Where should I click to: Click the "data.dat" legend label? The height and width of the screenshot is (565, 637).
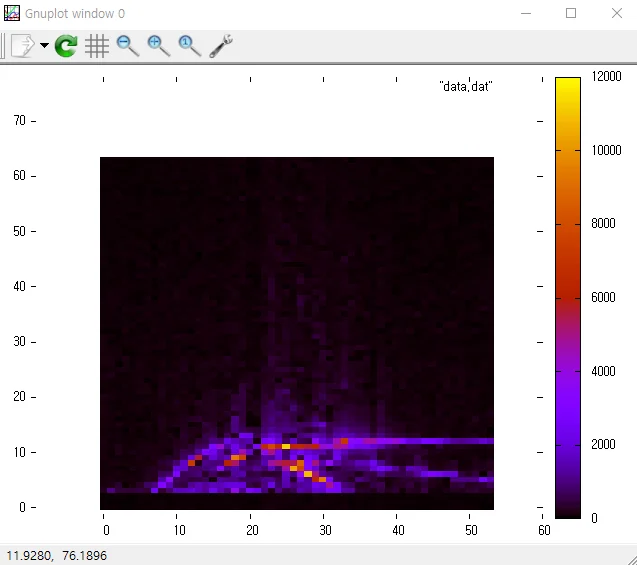(466, 87)
